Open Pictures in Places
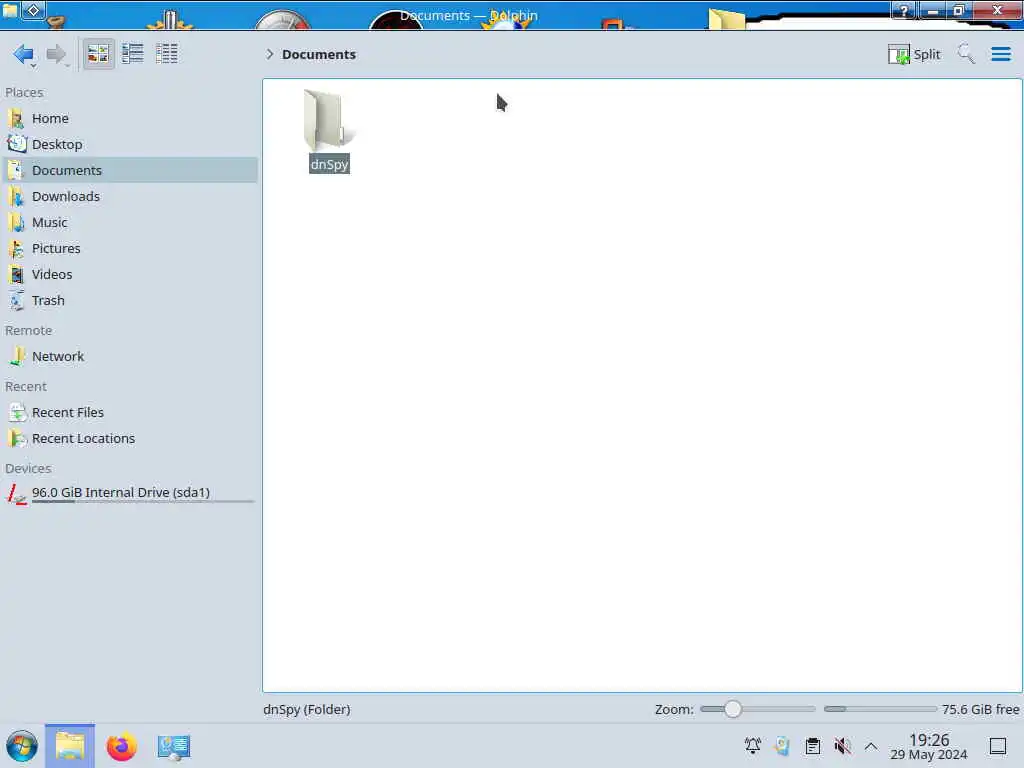This screenshot has width=1024, height=768. [130, 249]
